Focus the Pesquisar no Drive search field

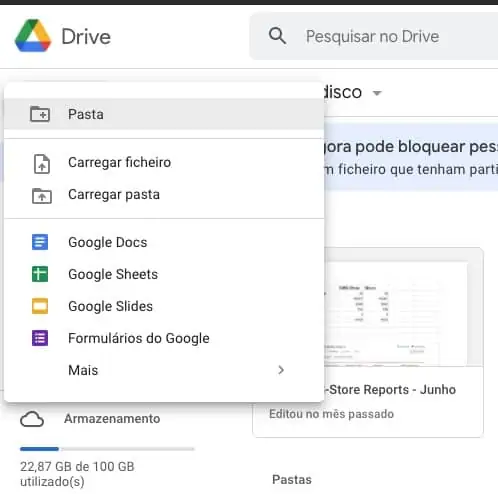[374, 36]
